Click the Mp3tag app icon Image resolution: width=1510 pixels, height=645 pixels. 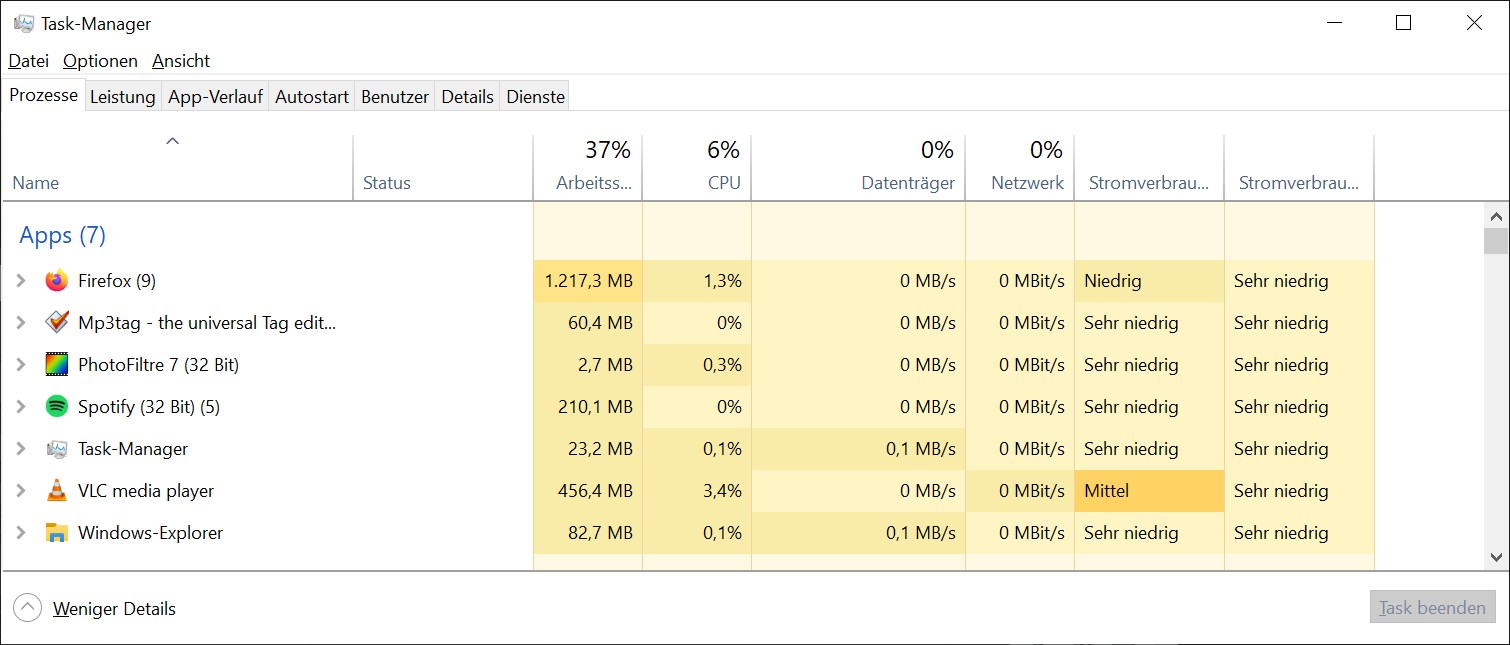(57, 323)
